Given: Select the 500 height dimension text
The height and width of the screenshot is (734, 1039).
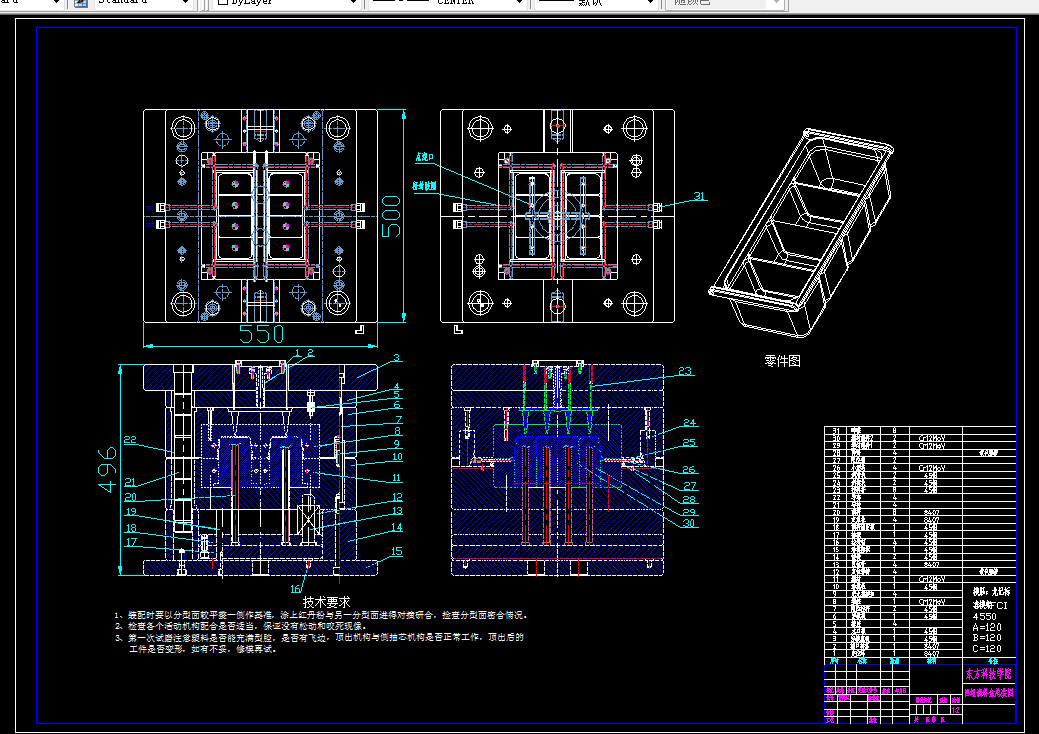Looking at the screenshot, I should pos(391,216).
